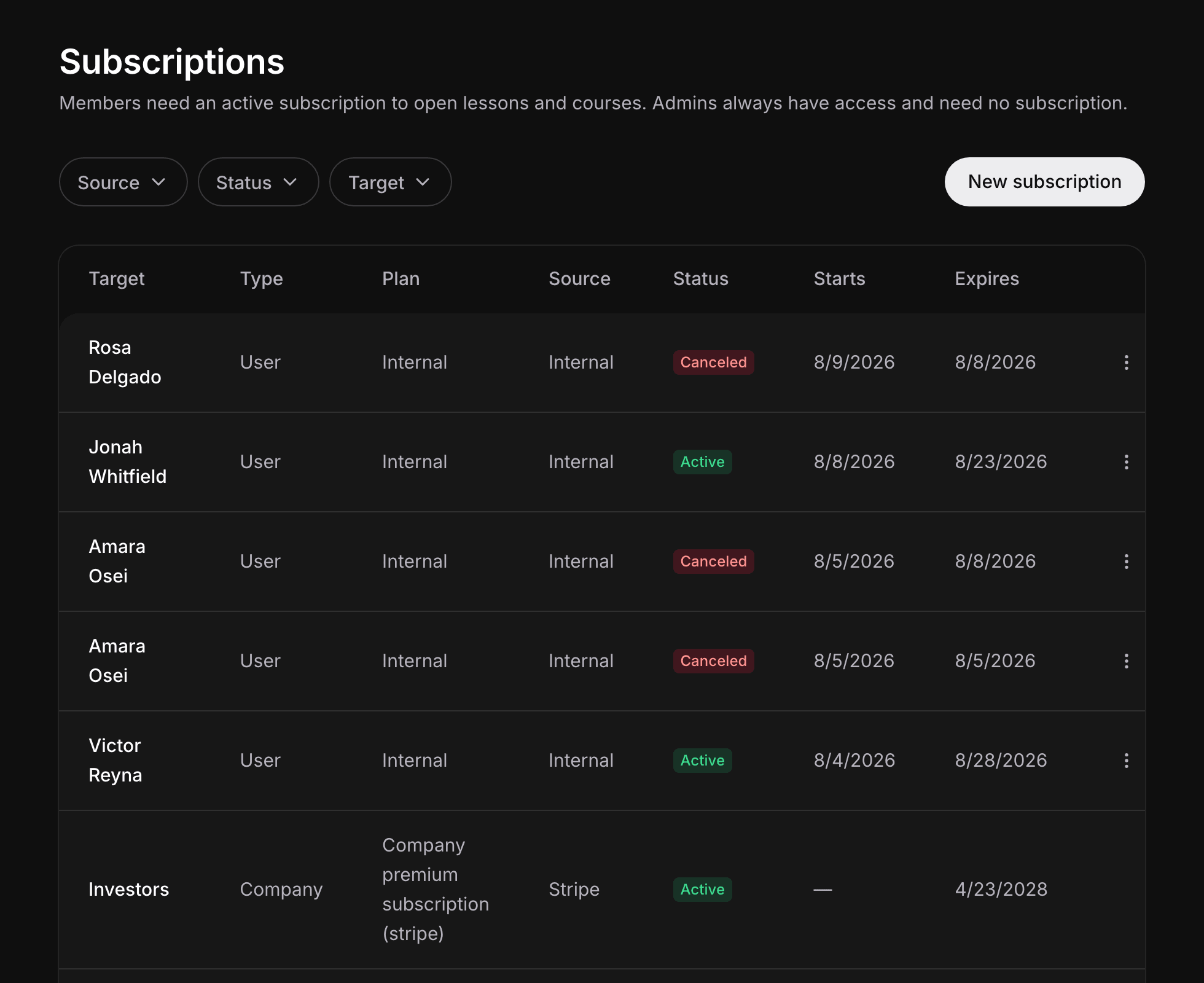Viewport: 1204px width, 983px height.
Task: Click Active status badge in Victor Reyna row
Action: pyautogui.click(x=702, y=761)
